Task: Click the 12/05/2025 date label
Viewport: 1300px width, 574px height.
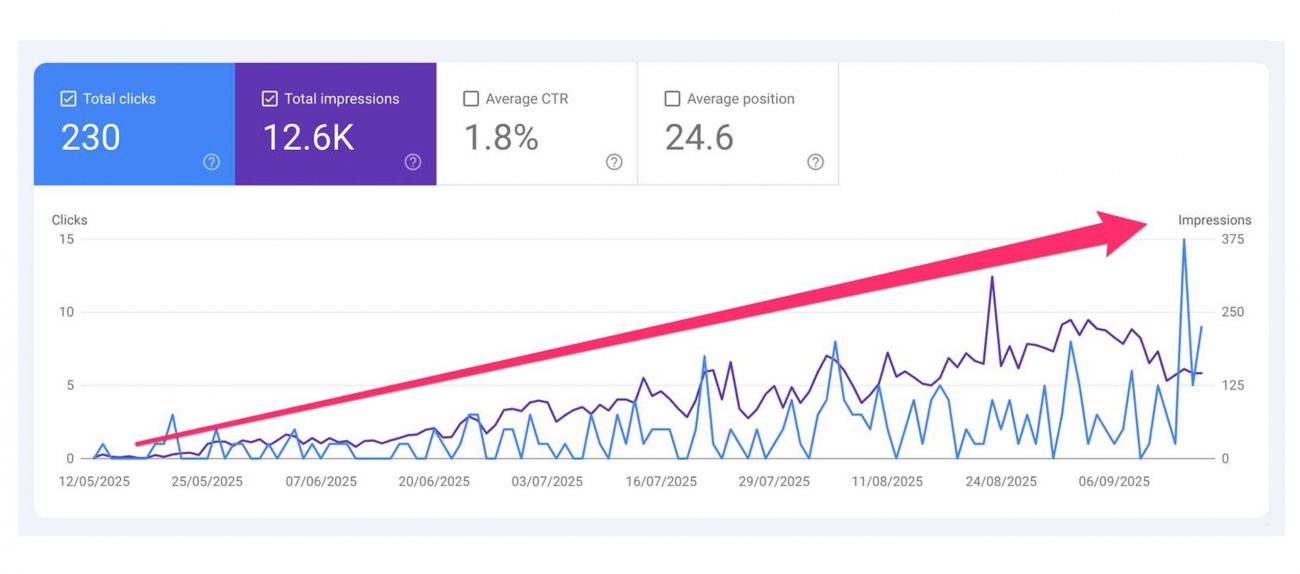Action: tap(94, 481)
